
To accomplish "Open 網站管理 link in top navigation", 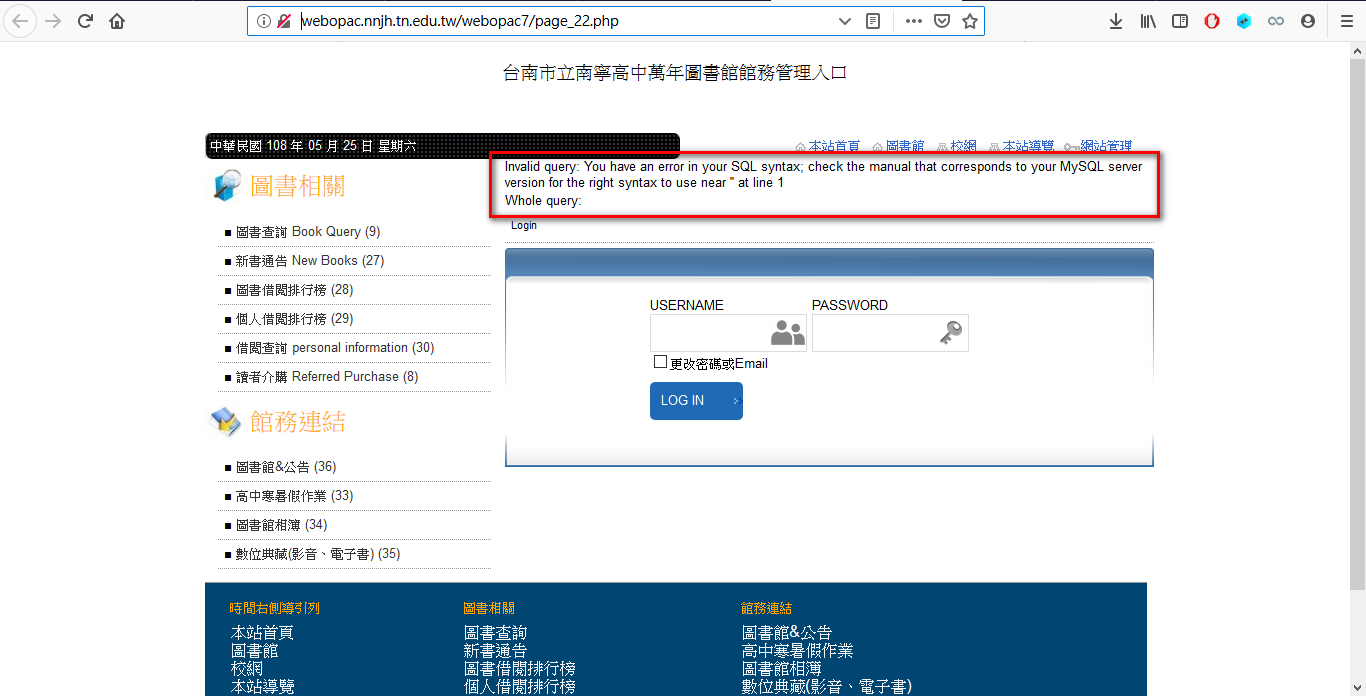I will click(1106, 146).
